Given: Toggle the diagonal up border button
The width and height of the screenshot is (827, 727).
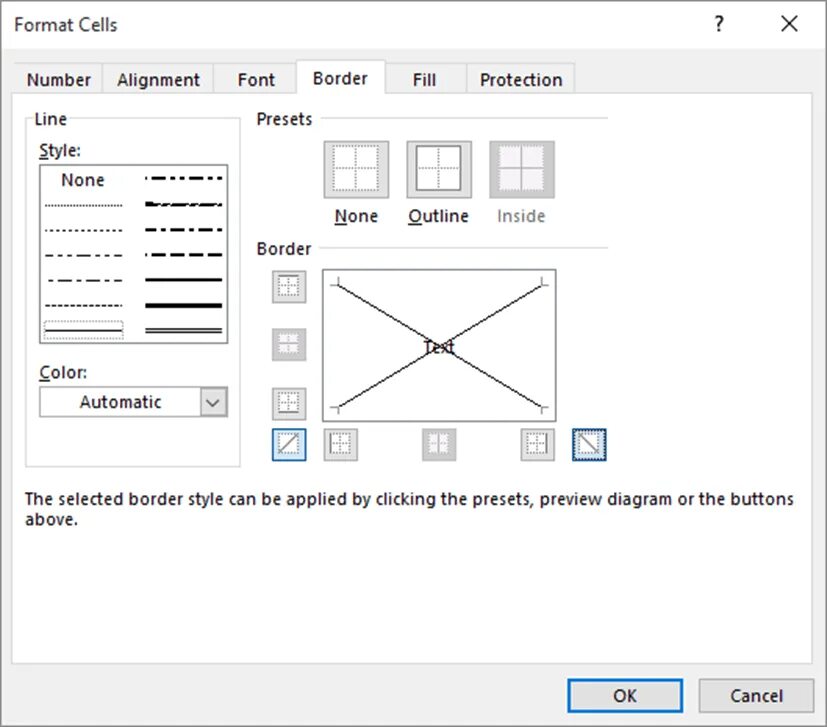Looking at the screenshot, I should point(289,445).
